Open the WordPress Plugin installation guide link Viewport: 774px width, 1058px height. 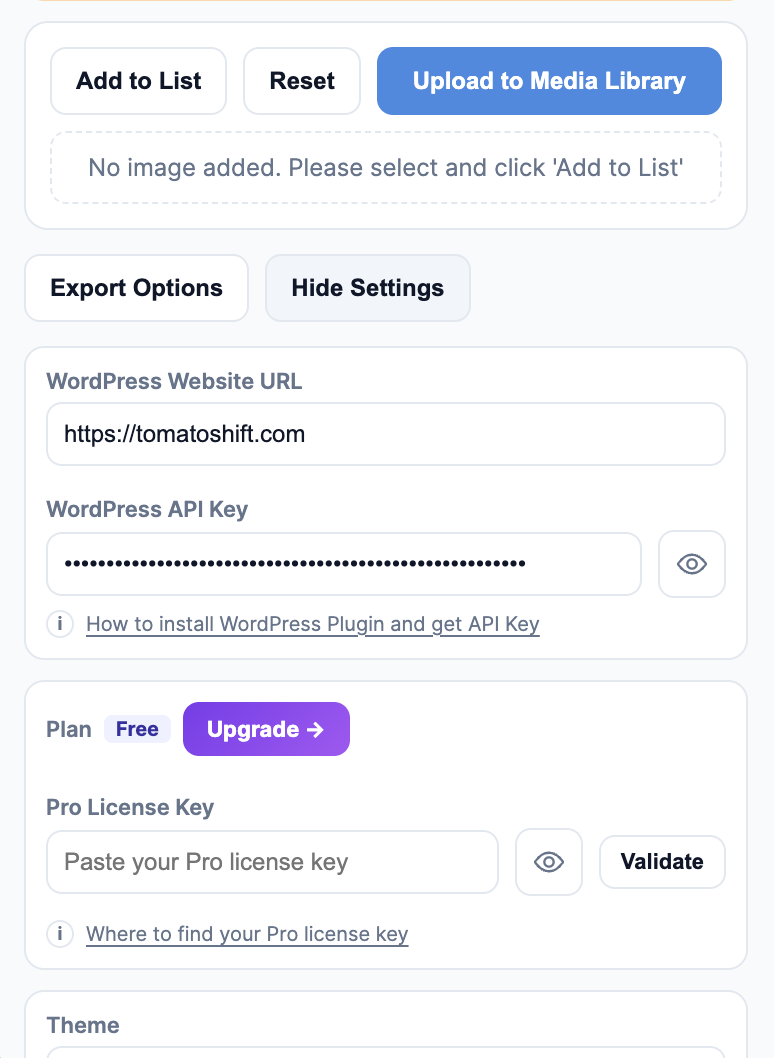tap(313, 624)
